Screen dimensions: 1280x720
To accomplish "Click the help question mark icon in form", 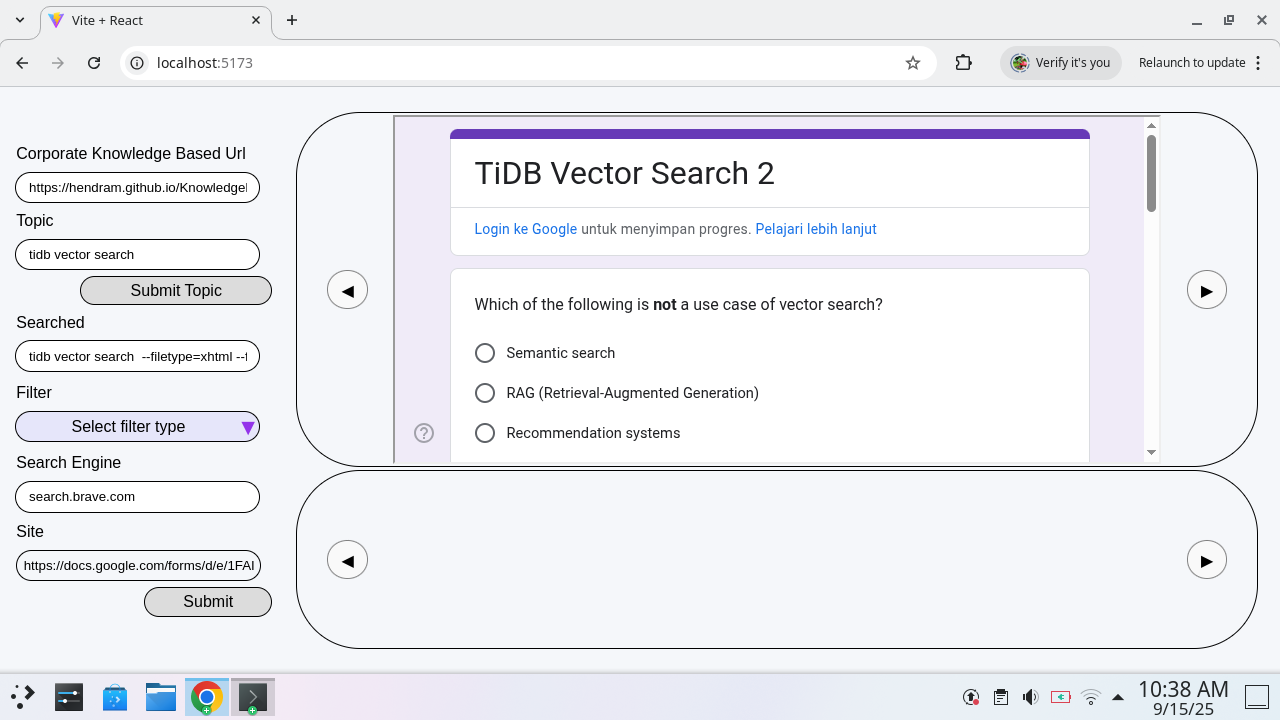I will [424, 433].
